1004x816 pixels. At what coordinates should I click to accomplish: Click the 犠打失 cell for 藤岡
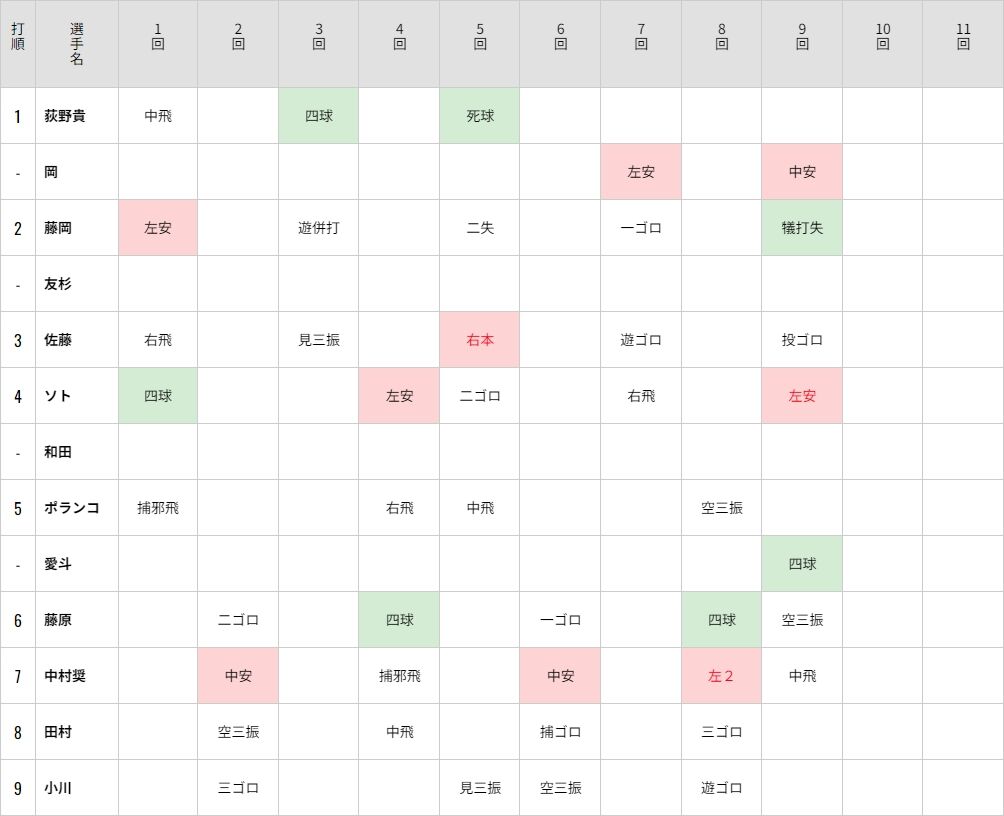(802, 228)
